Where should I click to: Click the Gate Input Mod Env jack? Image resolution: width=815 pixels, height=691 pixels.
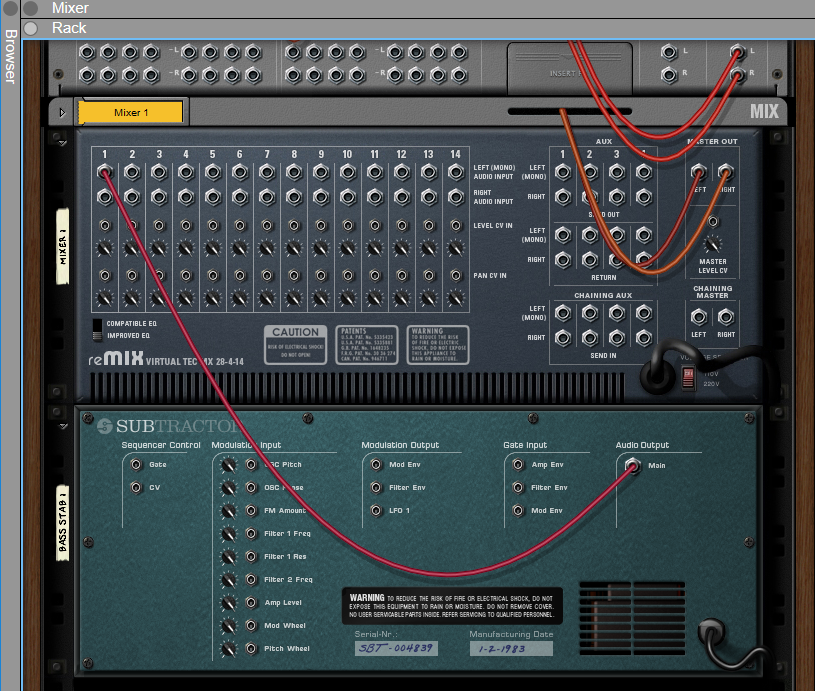518,510
